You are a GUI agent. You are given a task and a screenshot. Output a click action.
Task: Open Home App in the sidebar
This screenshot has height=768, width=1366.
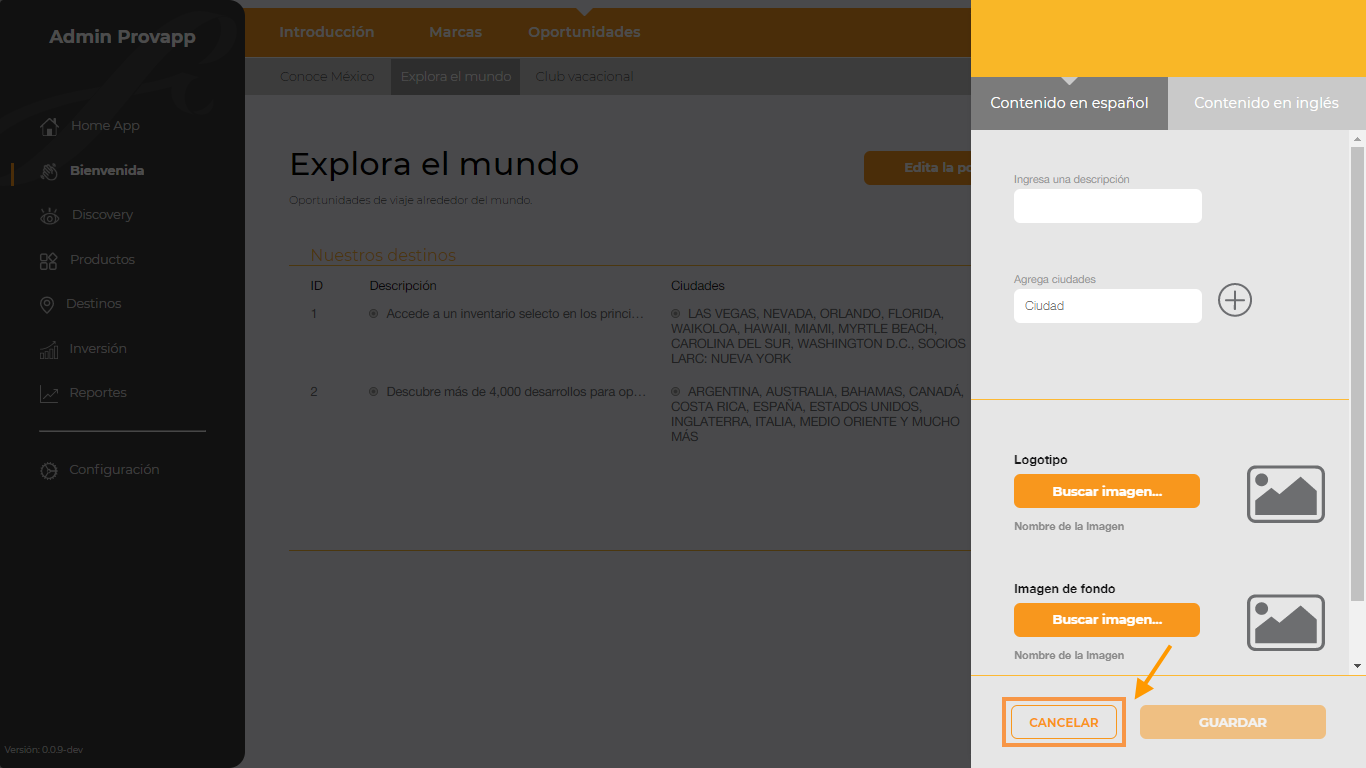(x=105, y=126)
